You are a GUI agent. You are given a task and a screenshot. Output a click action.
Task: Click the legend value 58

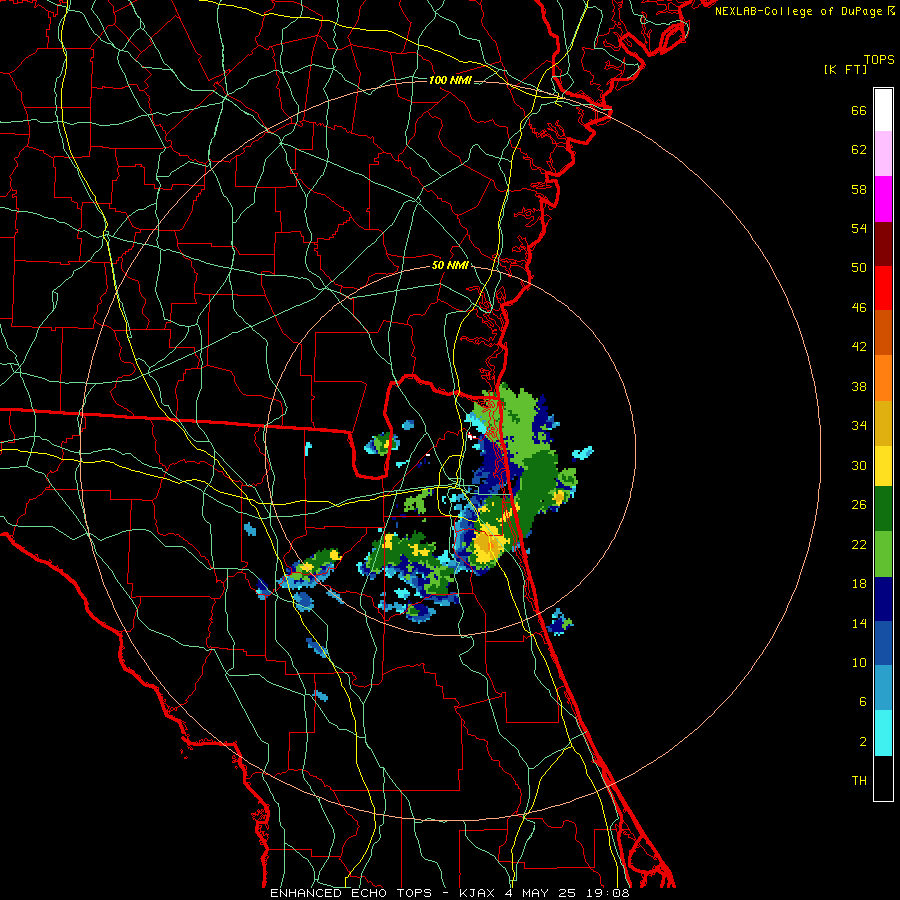[x=859, y=189]
